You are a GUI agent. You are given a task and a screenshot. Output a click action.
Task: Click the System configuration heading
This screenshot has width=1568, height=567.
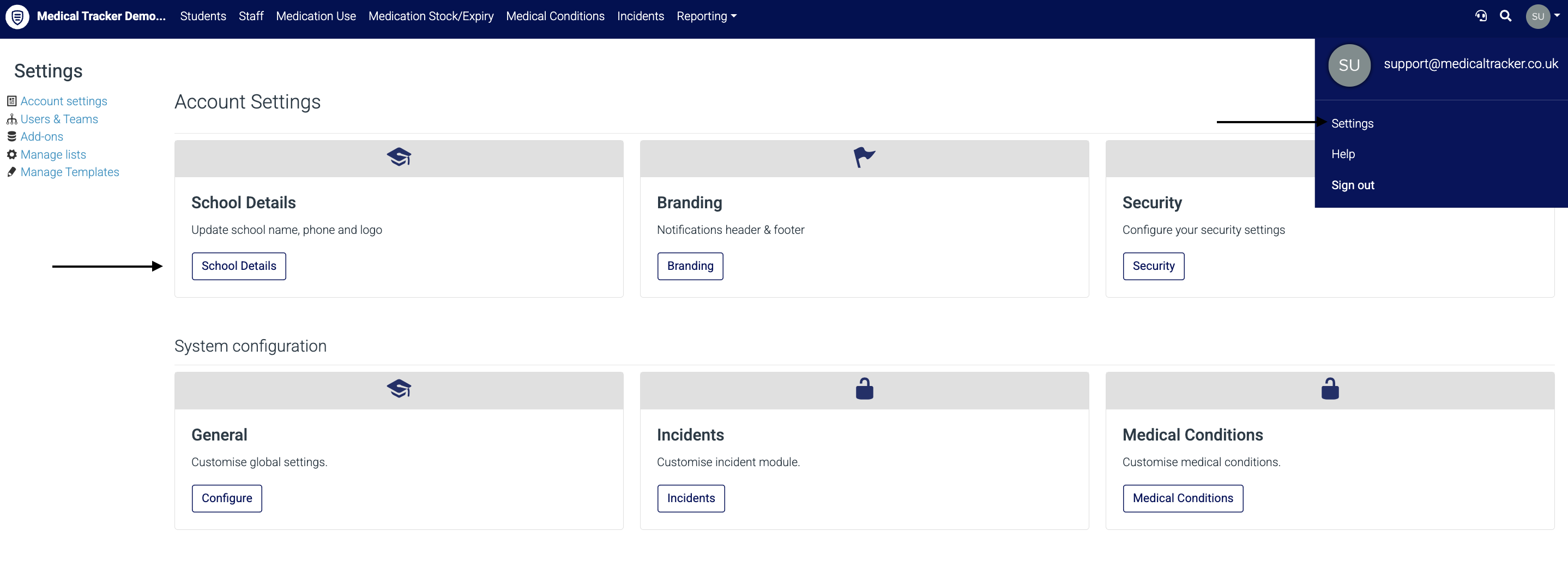pyautogui.click(x=250, y=346)
